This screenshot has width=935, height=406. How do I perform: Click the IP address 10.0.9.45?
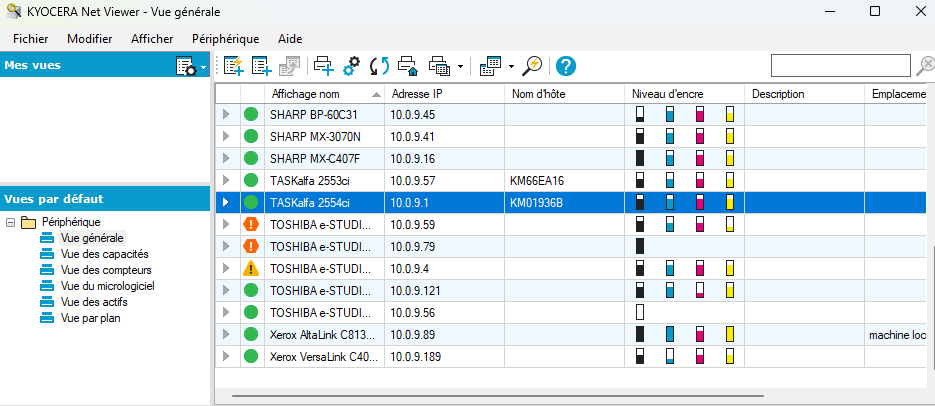click(x=413, y=114)
